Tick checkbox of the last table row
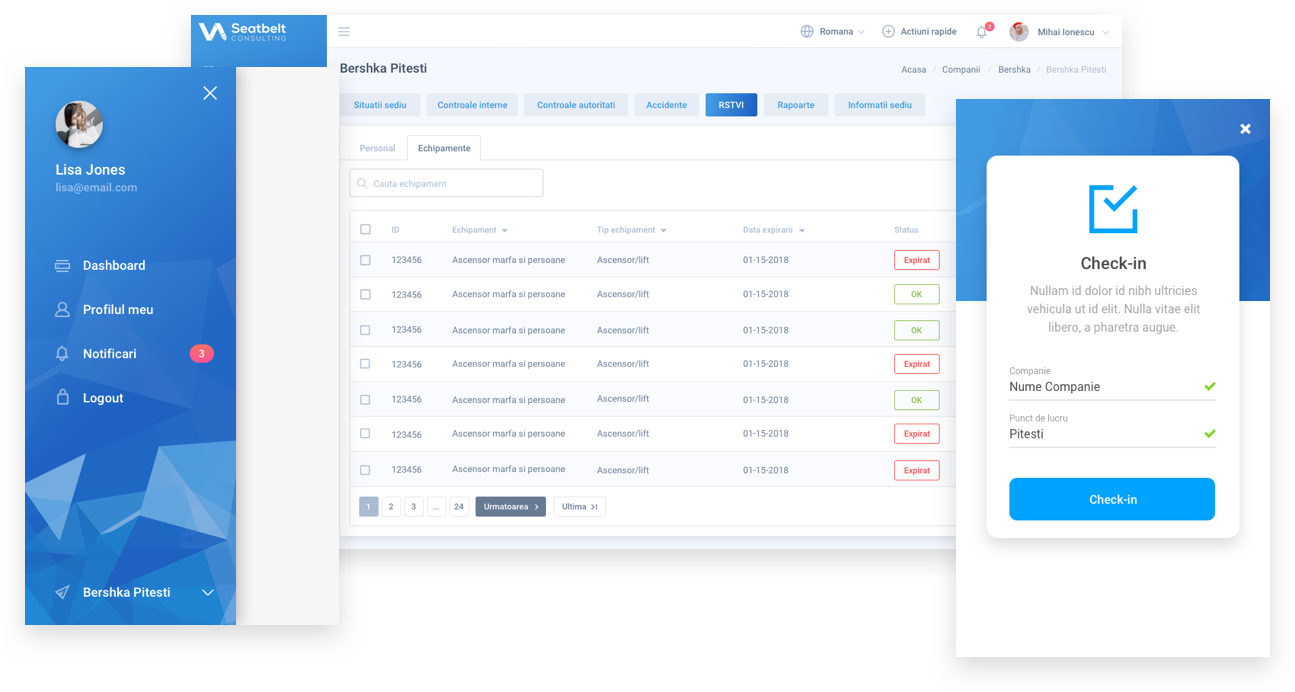Viewport: 1295px width, 692px height. (x=365, y=470)
